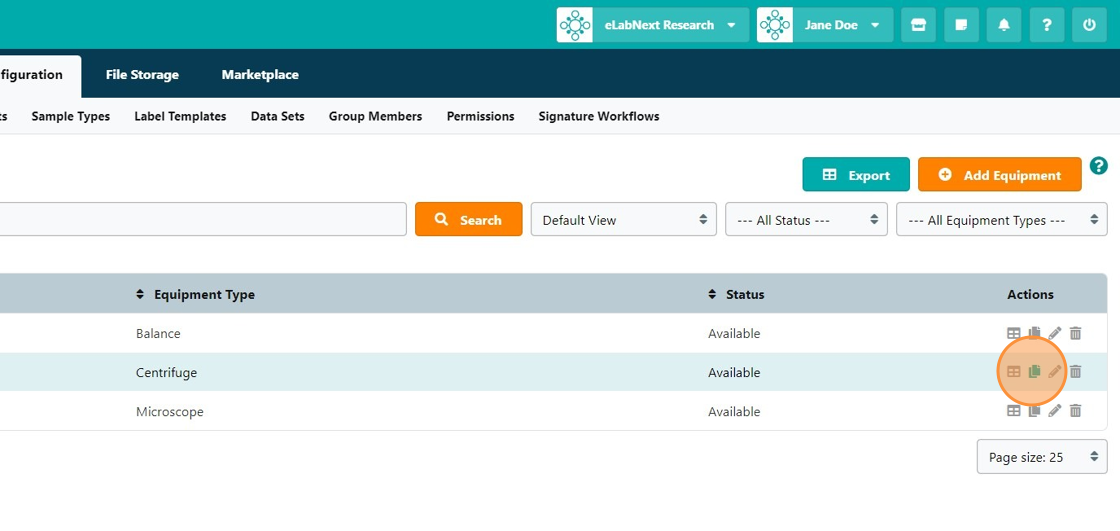1120x531 pixels.
Task: Focus the equipment search input field
Action: (203, 219)
